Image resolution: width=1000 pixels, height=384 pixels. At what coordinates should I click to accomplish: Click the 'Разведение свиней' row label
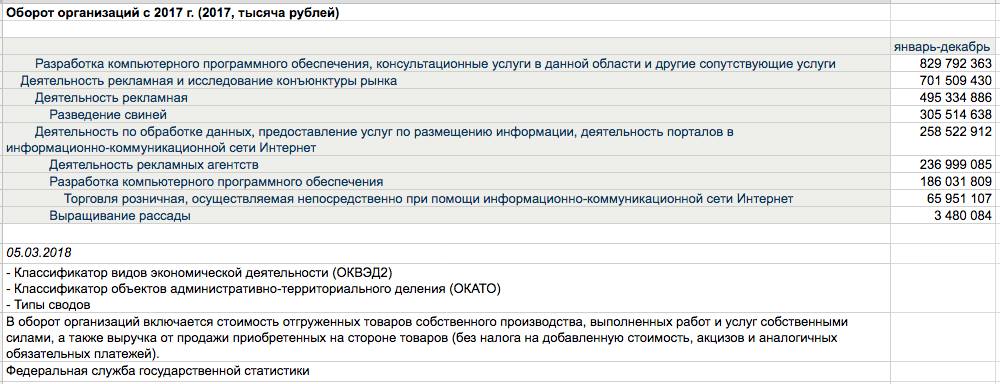(x=108, y=115)
